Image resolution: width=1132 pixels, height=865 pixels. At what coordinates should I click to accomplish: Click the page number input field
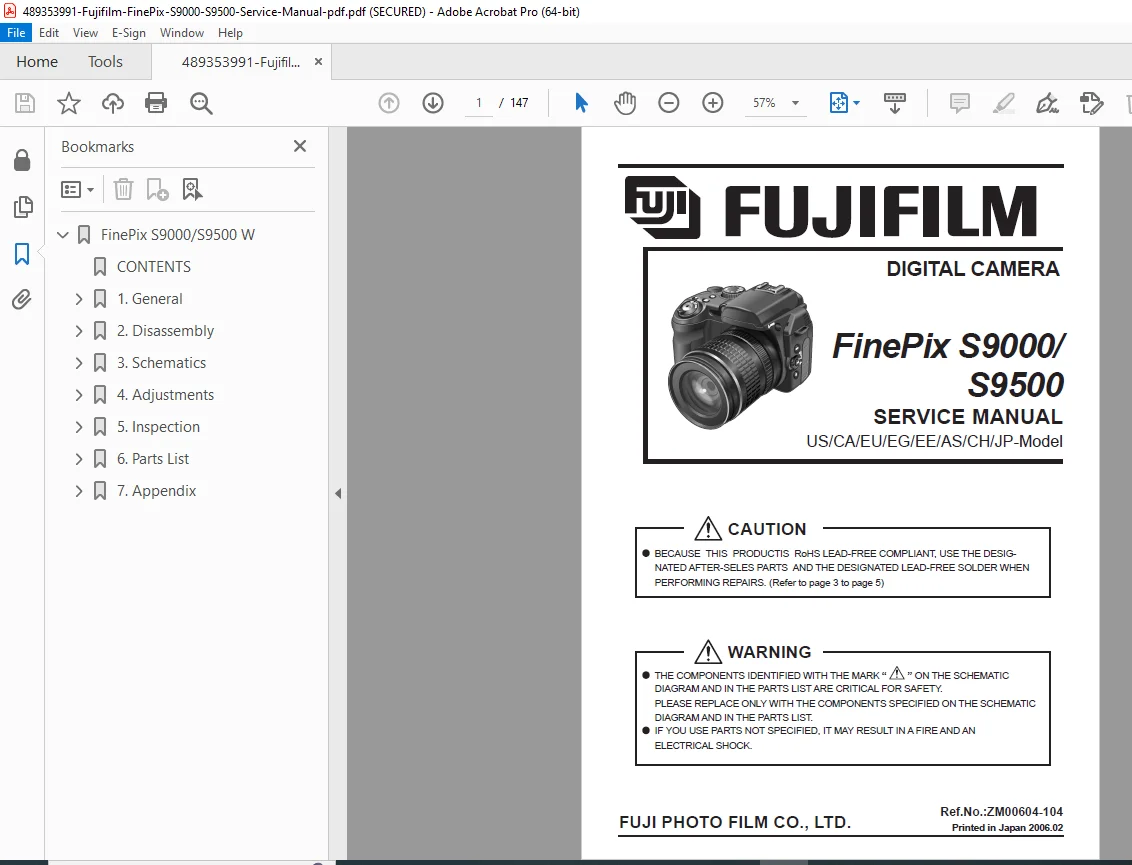click(479, 103)
